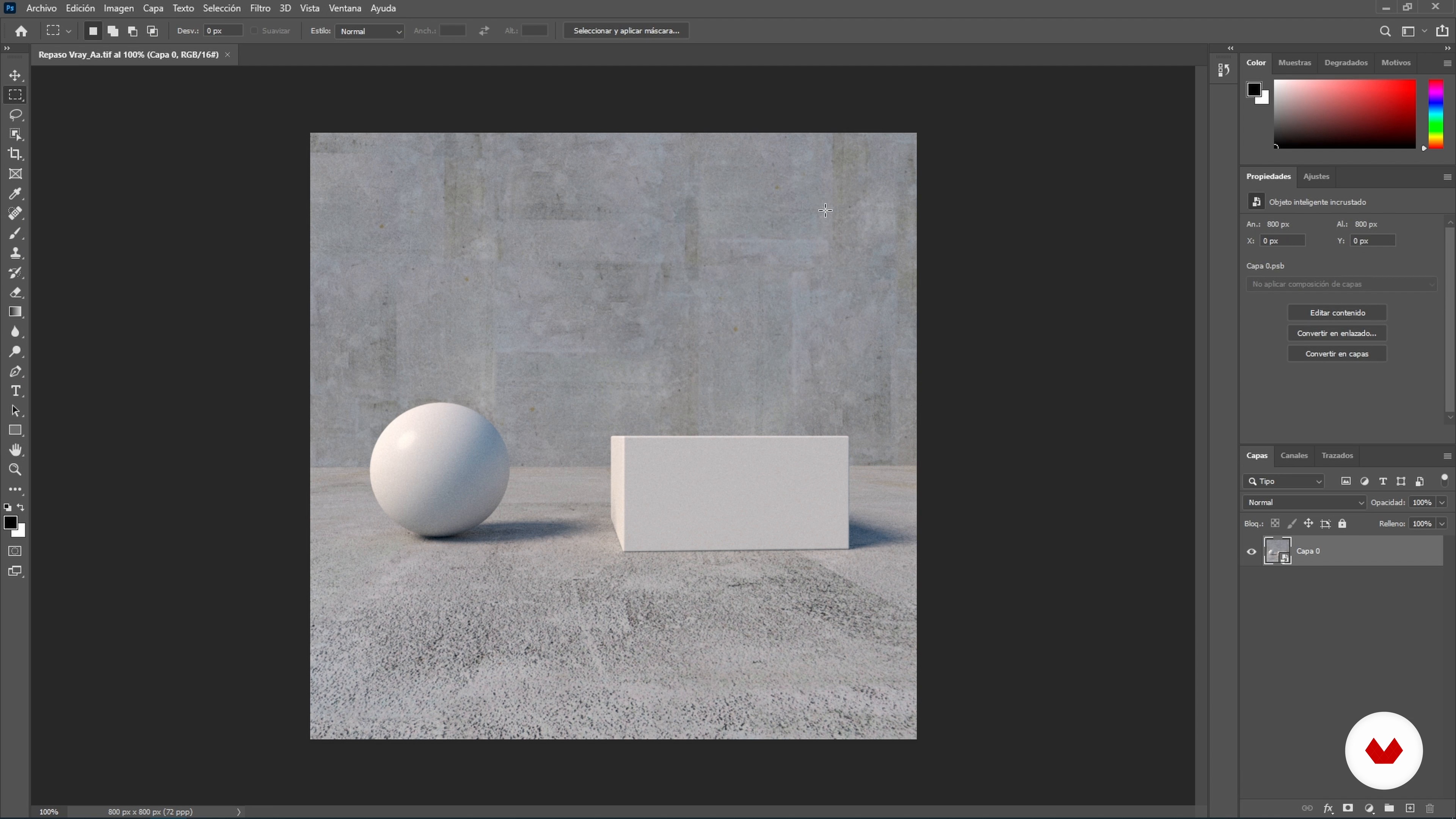The width and height of the screenshot is (1456, 819).
Task: Open the Tipo layer filter dropdown
Action: pos(1283,481)
